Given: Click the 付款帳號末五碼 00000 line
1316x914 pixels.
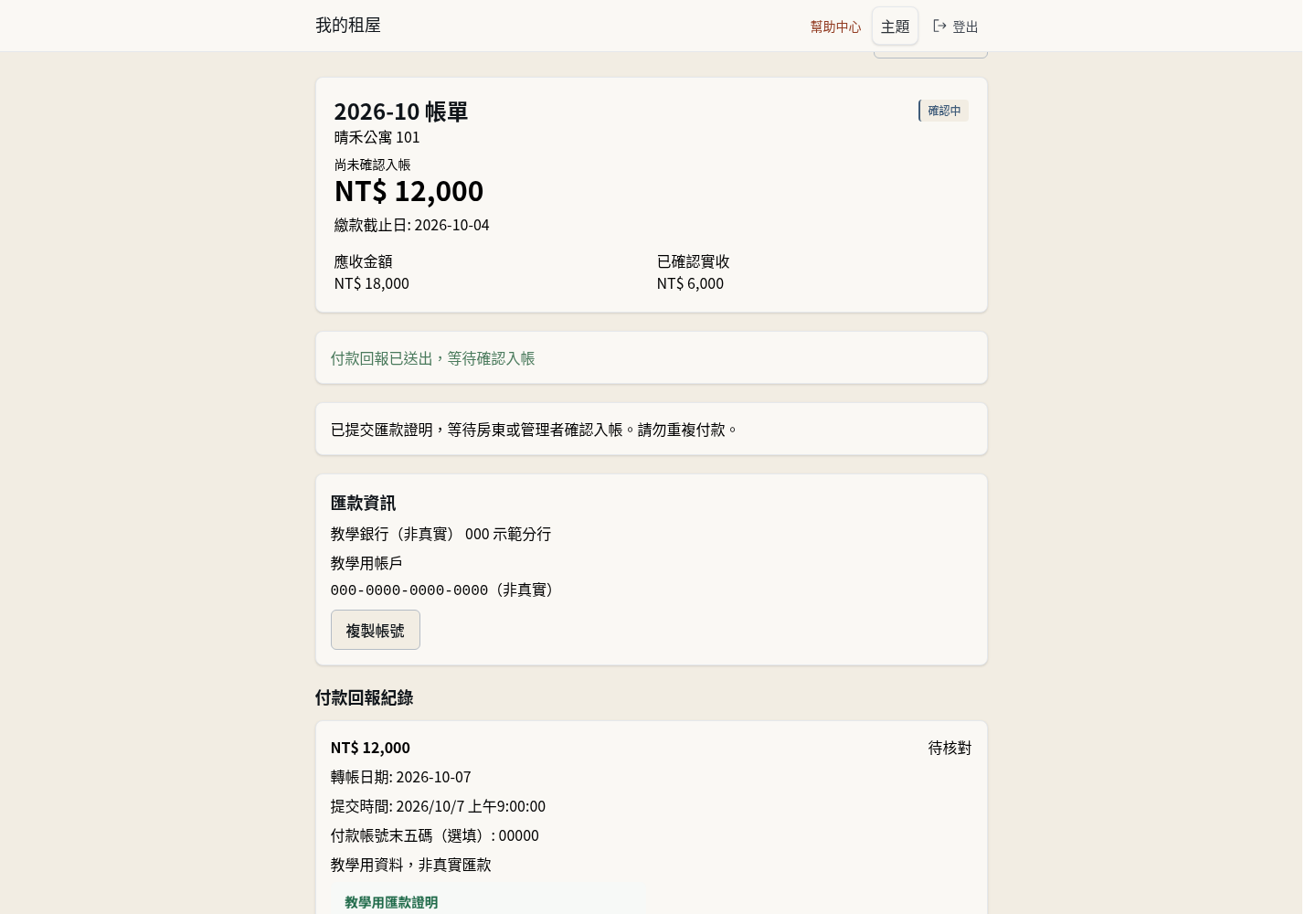Looking at the screenshot, I should pos(435,835).
